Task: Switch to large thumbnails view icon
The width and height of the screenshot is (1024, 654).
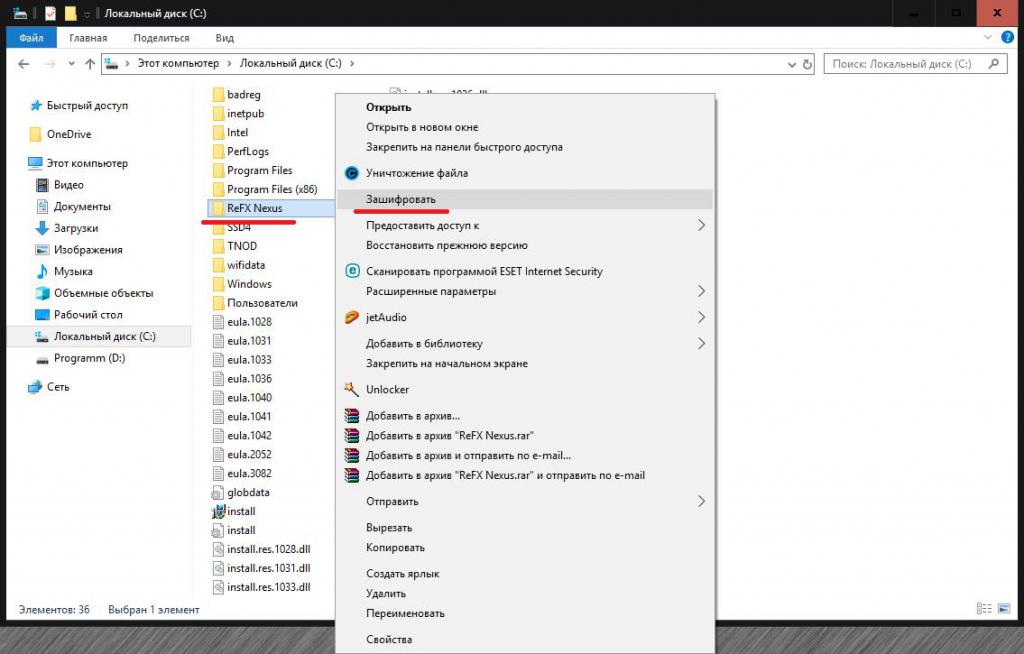Action: coord(1004,609)
